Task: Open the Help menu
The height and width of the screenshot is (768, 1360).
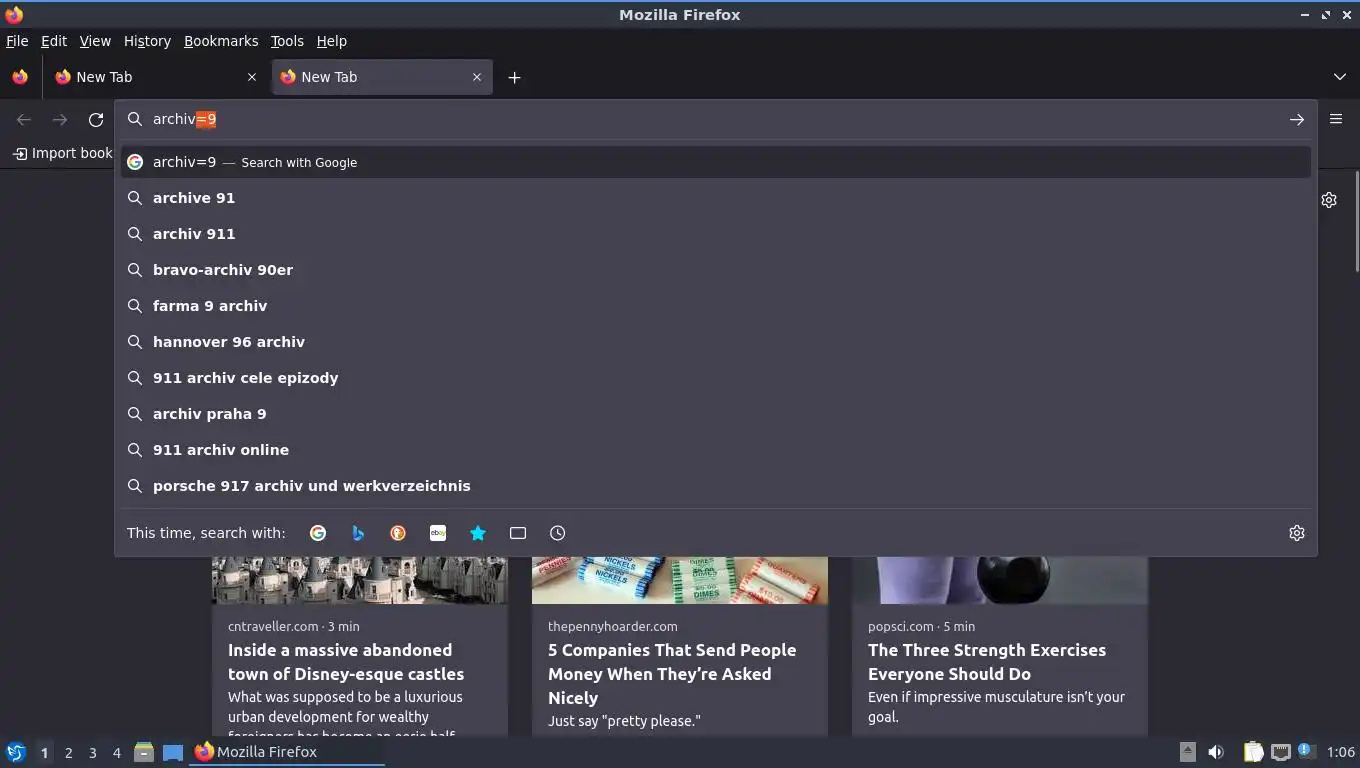Action: (x=332, y=41)
